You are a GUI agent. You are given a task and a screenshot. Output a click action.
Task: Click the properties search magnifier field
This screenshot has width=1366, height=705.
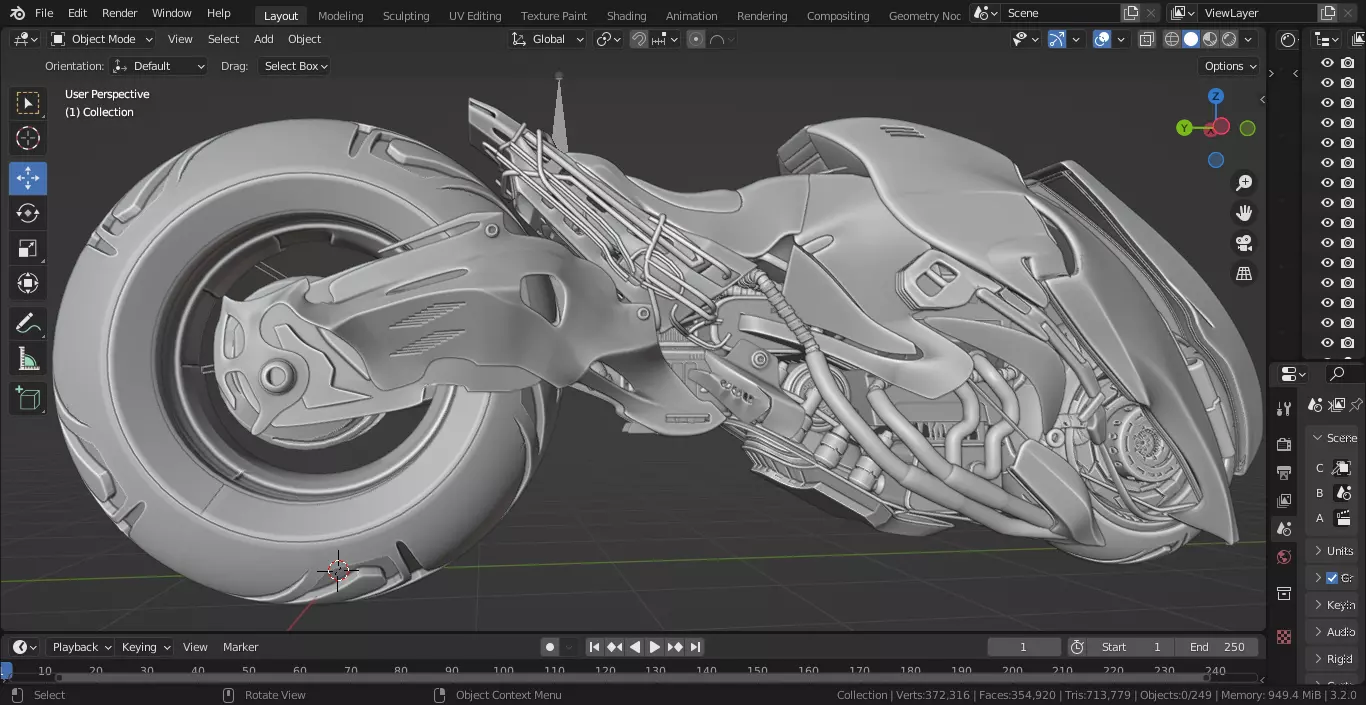[x=1343, y=374]
